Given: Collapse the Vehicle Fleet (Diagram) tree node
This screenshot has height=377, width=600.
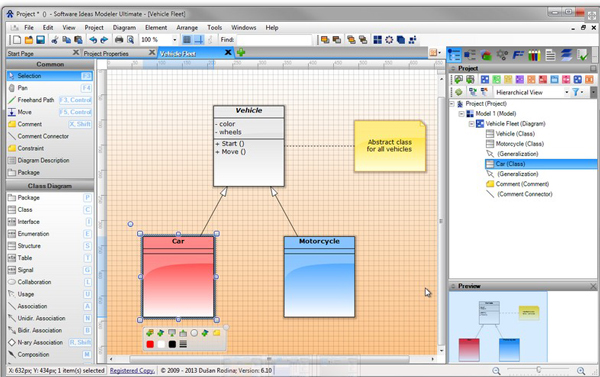Looking at the screenshot, I should pyautogui.click(x=471, y=124).
